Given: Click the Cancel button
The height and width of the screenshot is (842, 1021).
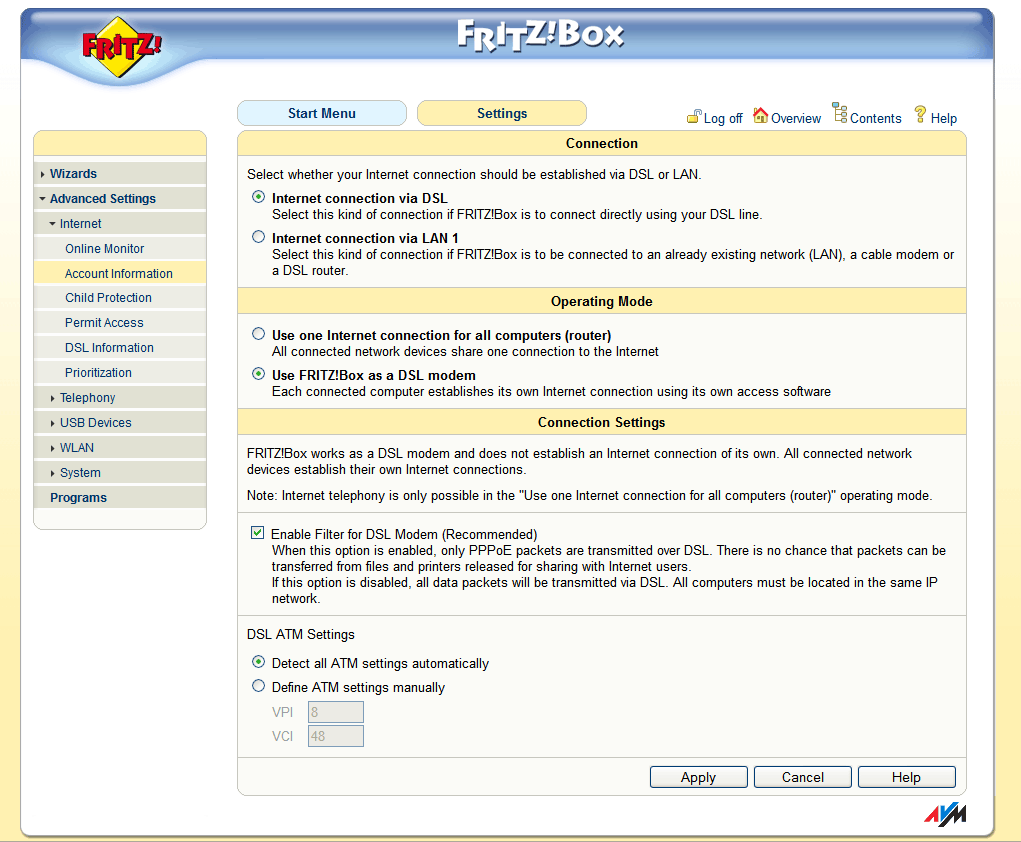Looking at the screenshot, I should tap(803, 777).
